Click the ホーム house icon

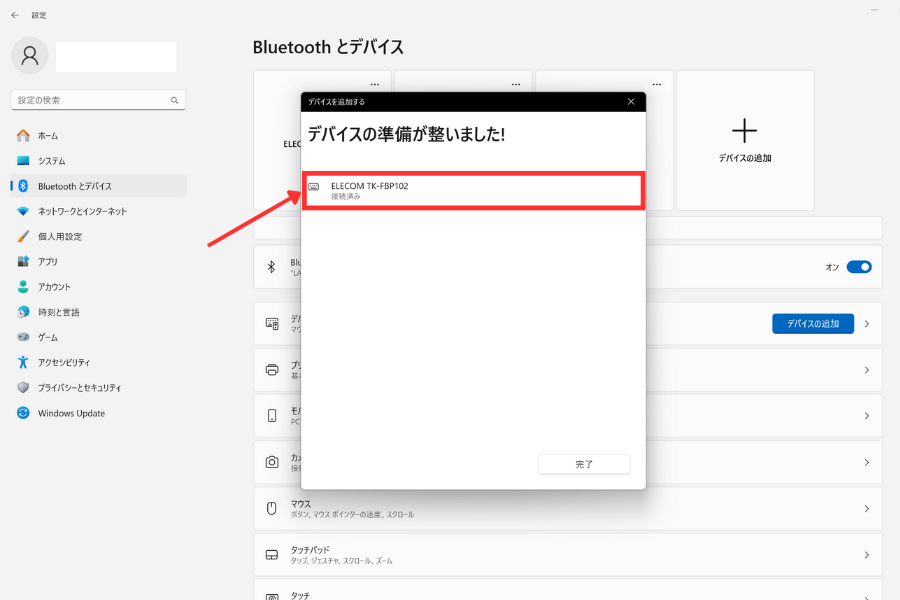click(23, 136)
